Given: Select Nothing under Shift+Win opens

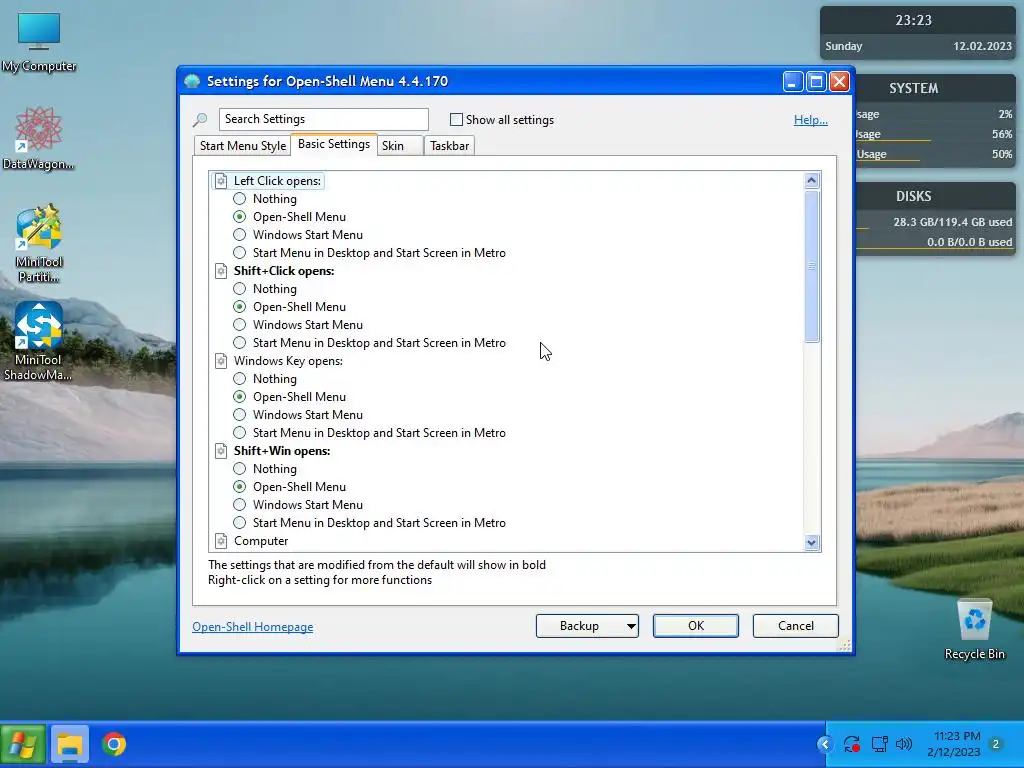Looking at the screenshot, I should [240, 469].
